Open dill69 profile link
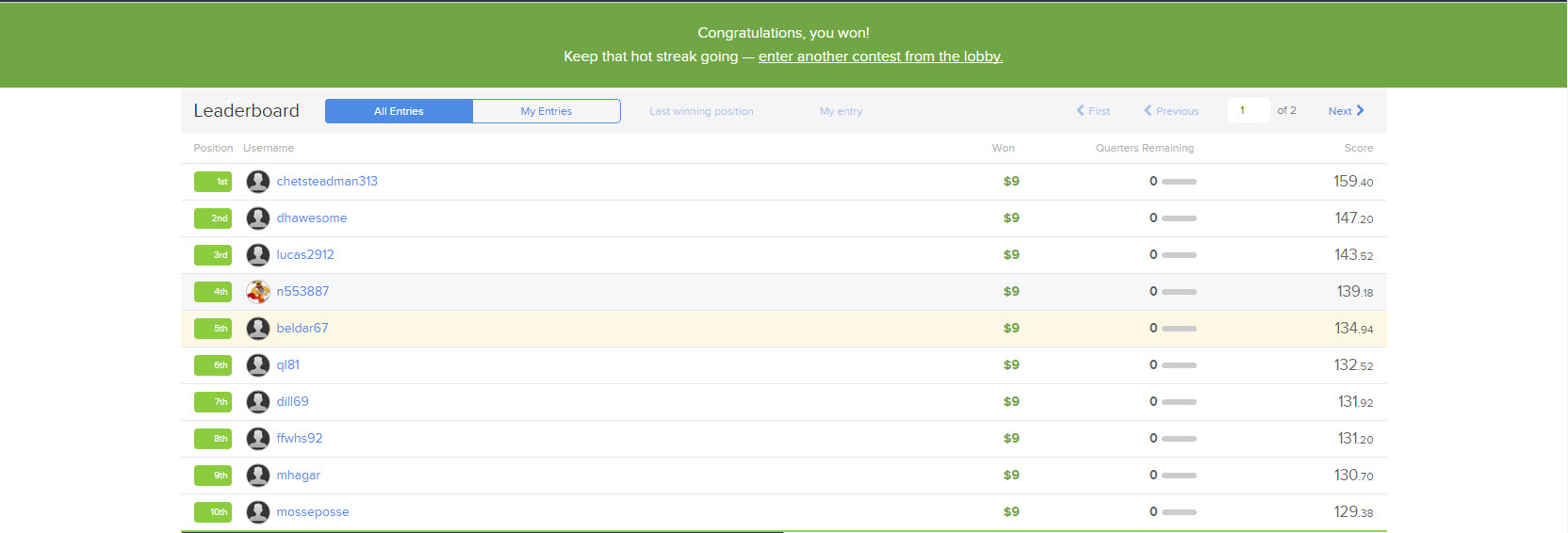This screenshot has height=533, width=1568. pyautogui.click(x=292, y=402)
